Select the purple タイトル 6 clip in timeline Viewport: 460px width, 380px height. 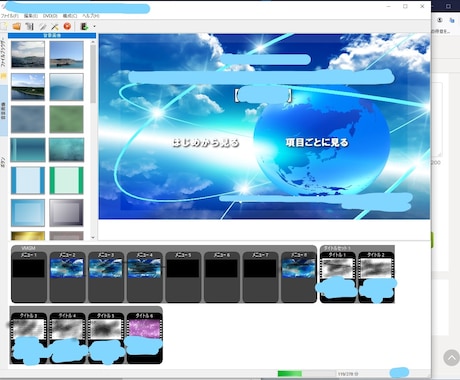pyautogui.click(x=145, y=338)
